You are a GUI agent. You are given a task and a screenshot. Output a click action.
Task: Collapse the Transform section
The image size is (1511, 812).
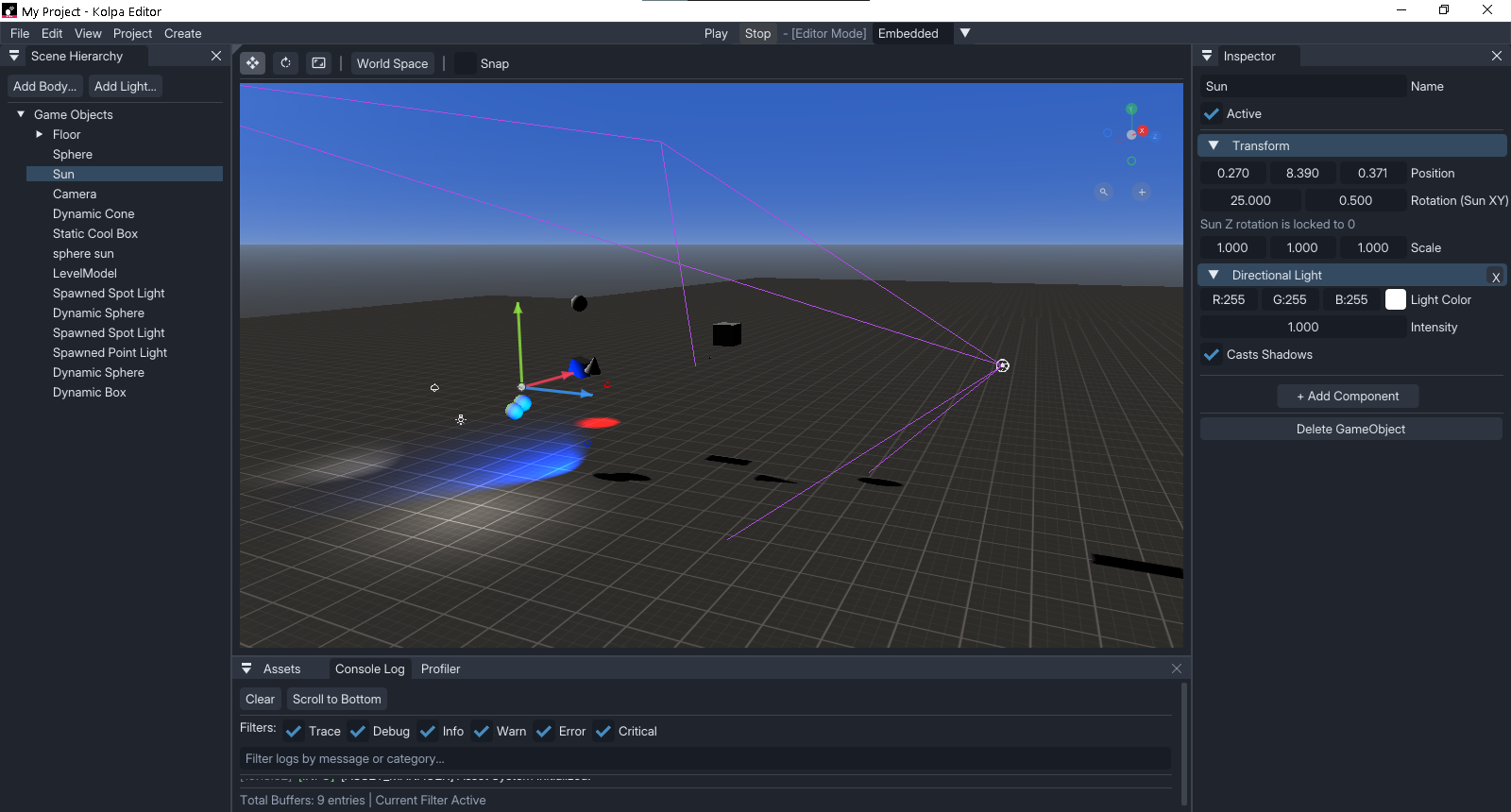click(x=1214, y=145)
